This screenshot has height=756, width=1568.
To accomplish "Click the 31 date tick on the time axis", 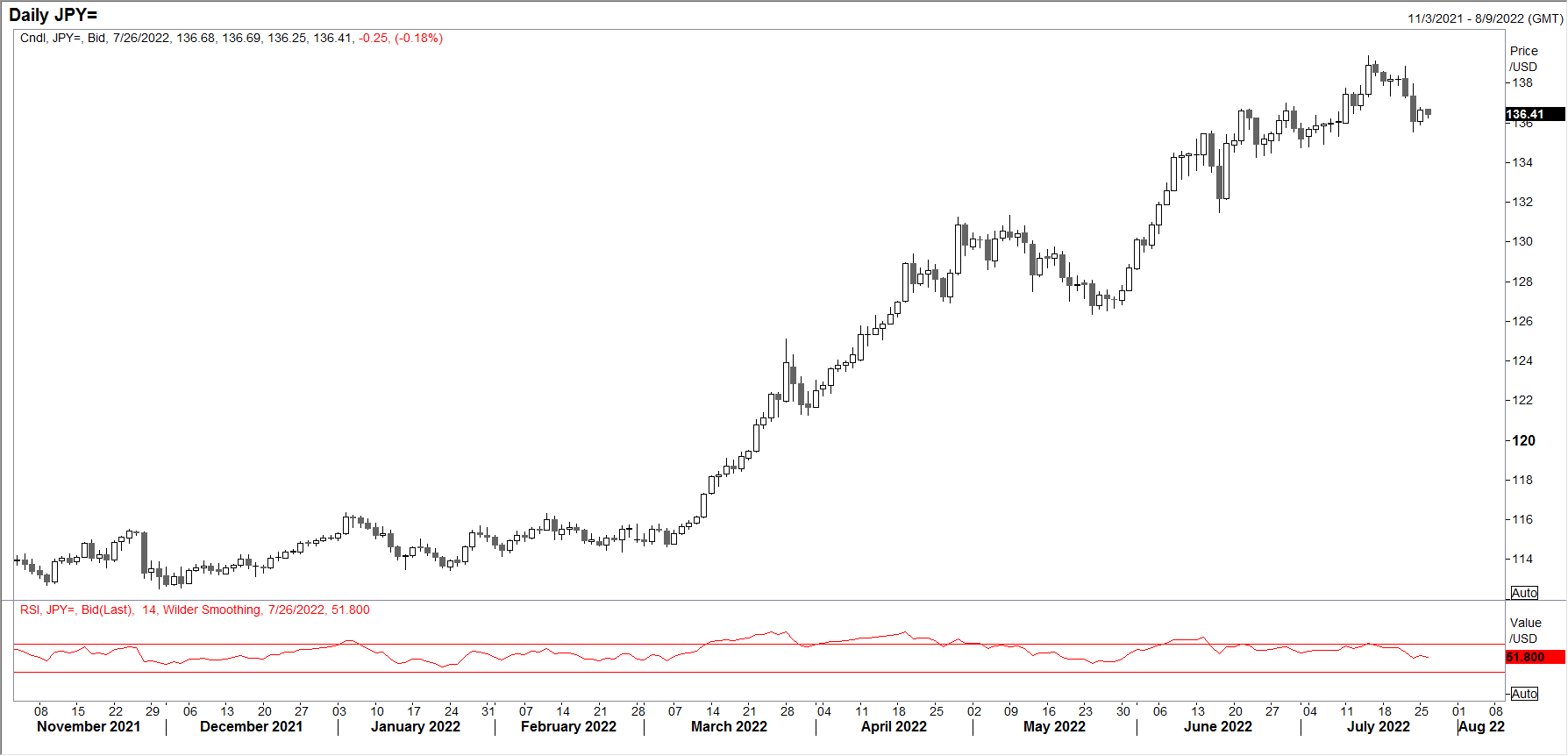I will point(488,711).
